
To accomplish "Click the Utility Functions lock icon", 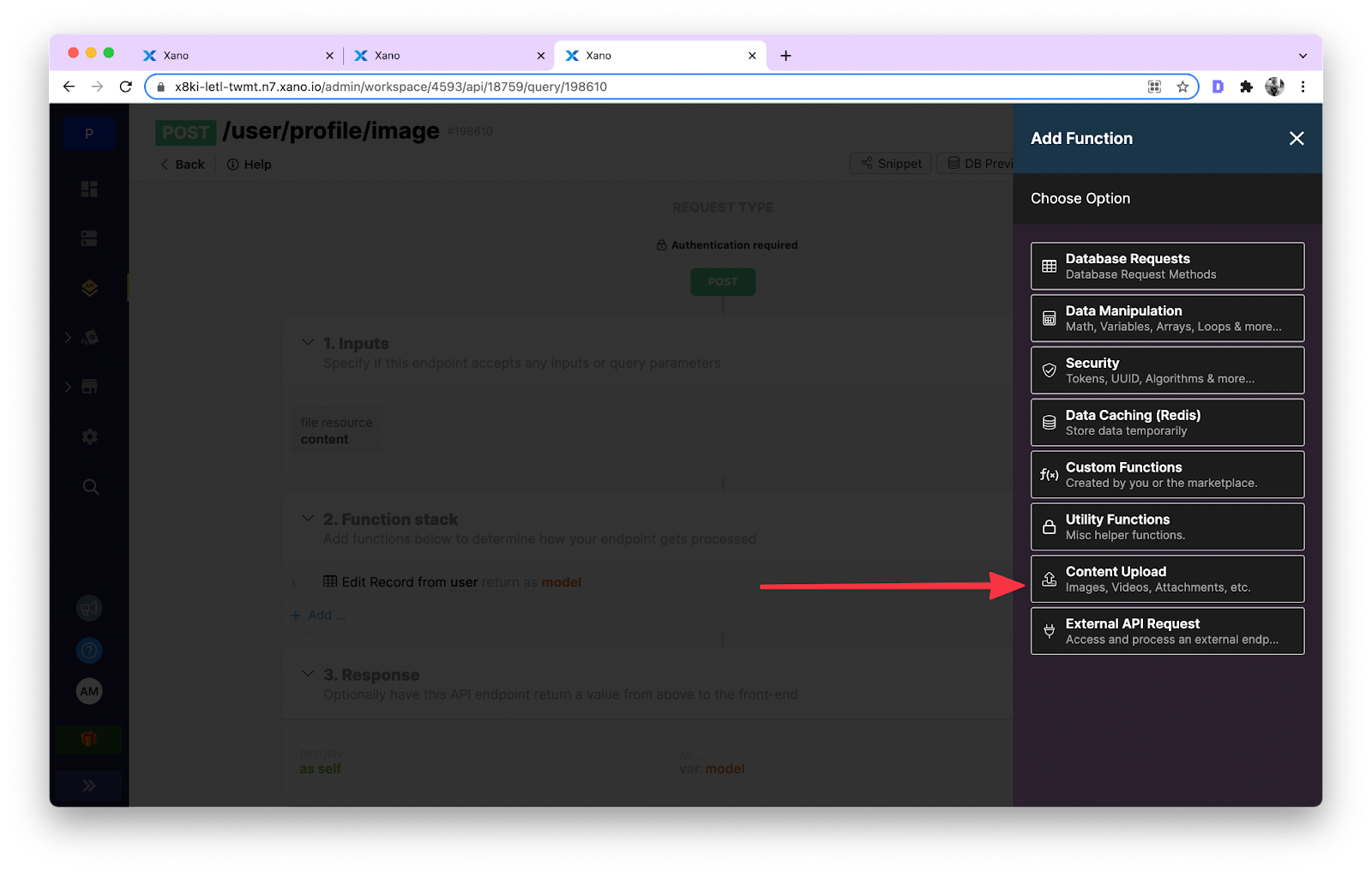I will pyautogui.click(x=1049, y=527).
